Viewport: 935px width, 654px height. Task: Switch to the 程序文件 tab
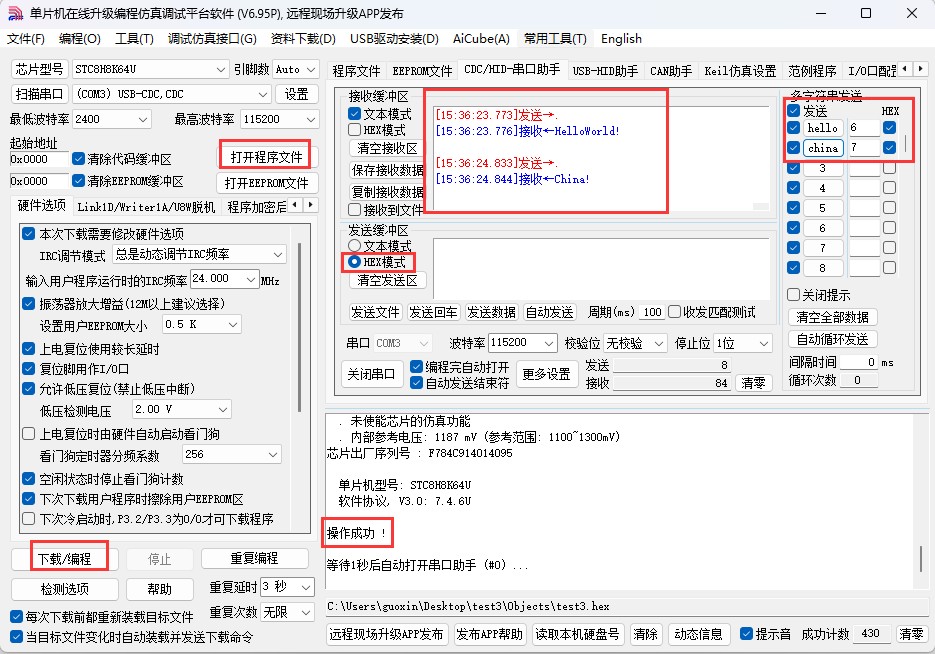356,71
